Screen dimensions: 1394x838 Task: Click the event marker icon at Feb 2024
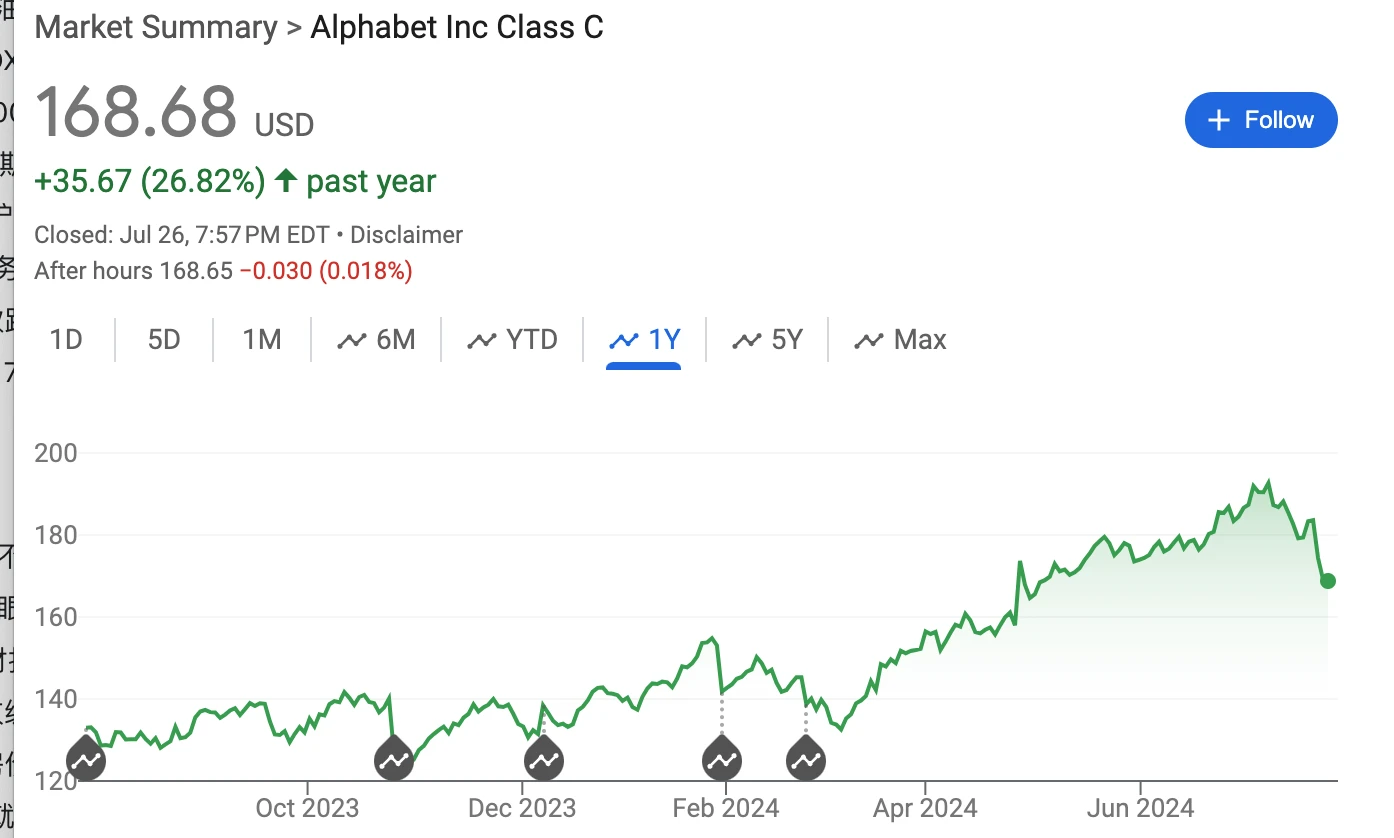(x=722, y=761)
